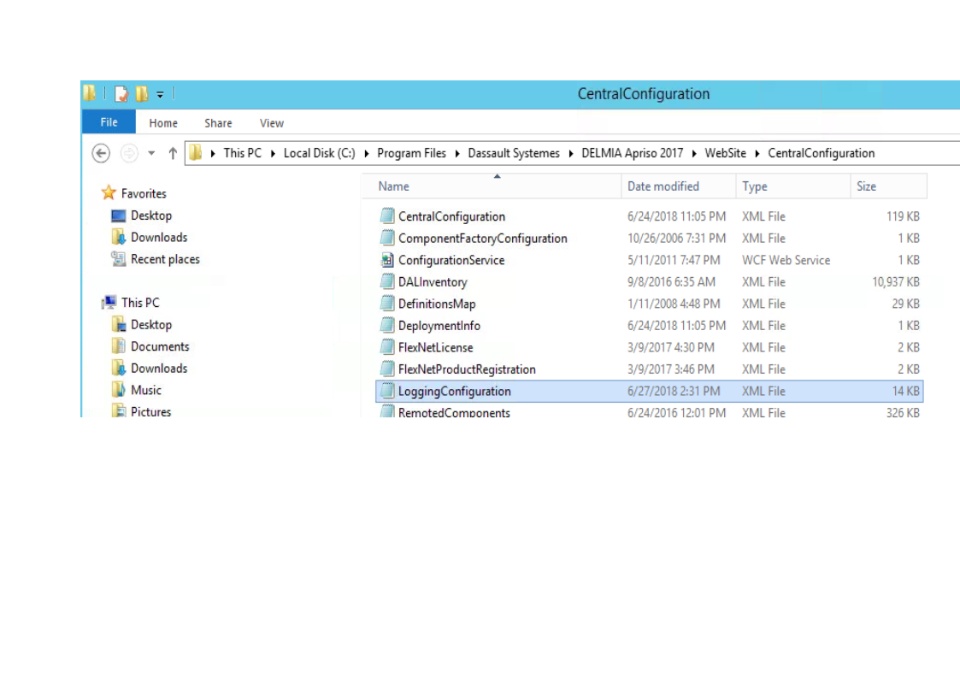The image size is (960, 679).
Task: Open the recent locations dropdown arrow
Action: (151, 153)
